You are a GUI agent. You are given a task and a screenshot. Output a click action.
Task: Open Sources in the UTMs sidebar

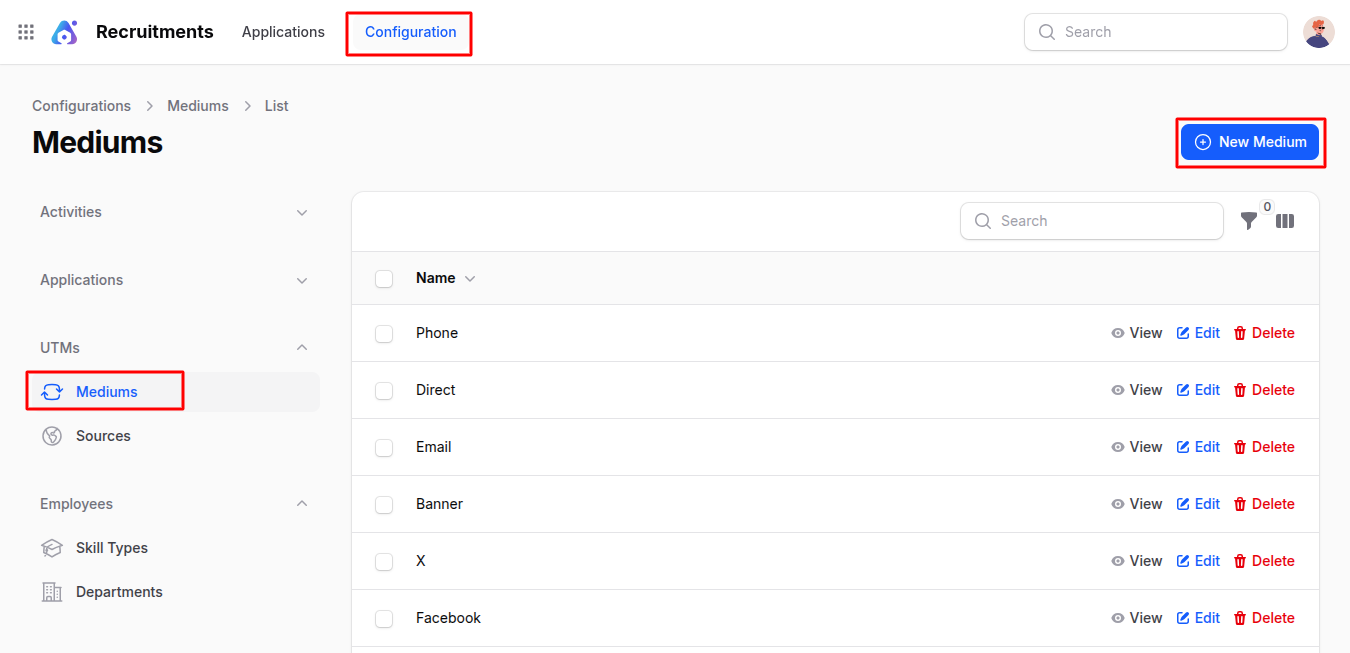click(103, 436)
